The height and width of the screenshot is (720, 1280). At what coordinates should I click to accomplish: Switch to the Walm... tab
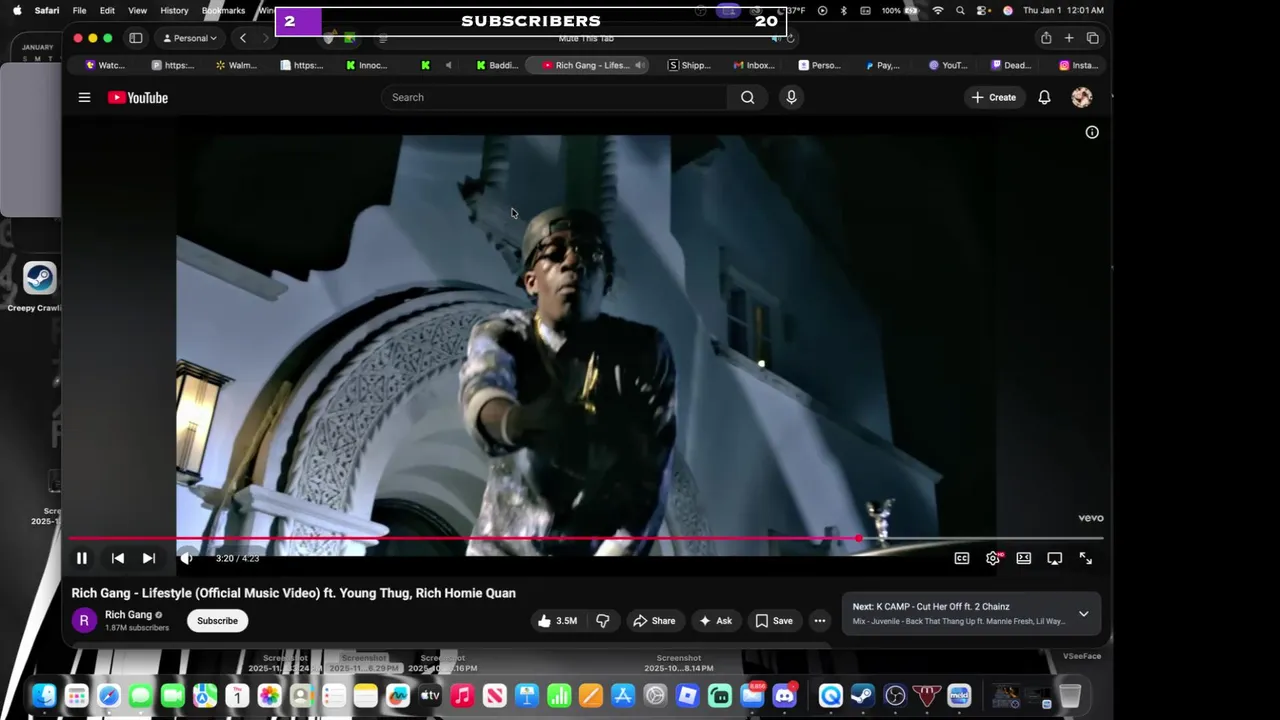pos(236,65)
